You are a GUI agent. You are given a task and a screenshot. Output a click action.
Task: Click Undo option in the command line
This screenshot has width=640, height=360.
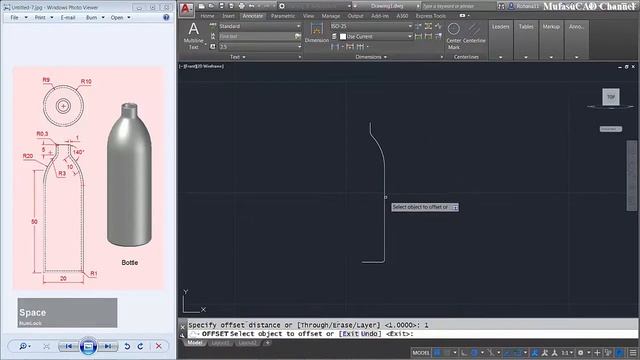tap(370, 334)
